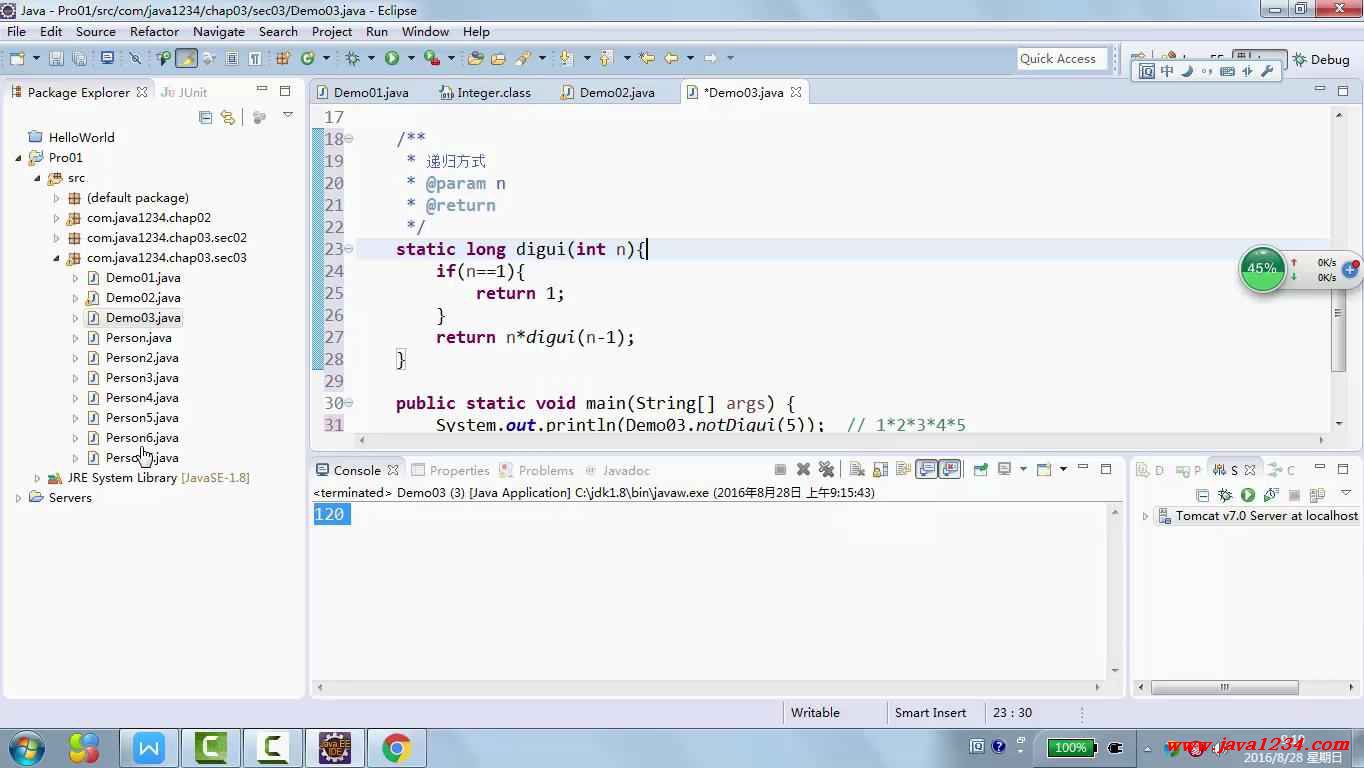Collapse the Pro01 project node
The height and width of the screenshot is (768, 1364).
(x=18, y=158)
